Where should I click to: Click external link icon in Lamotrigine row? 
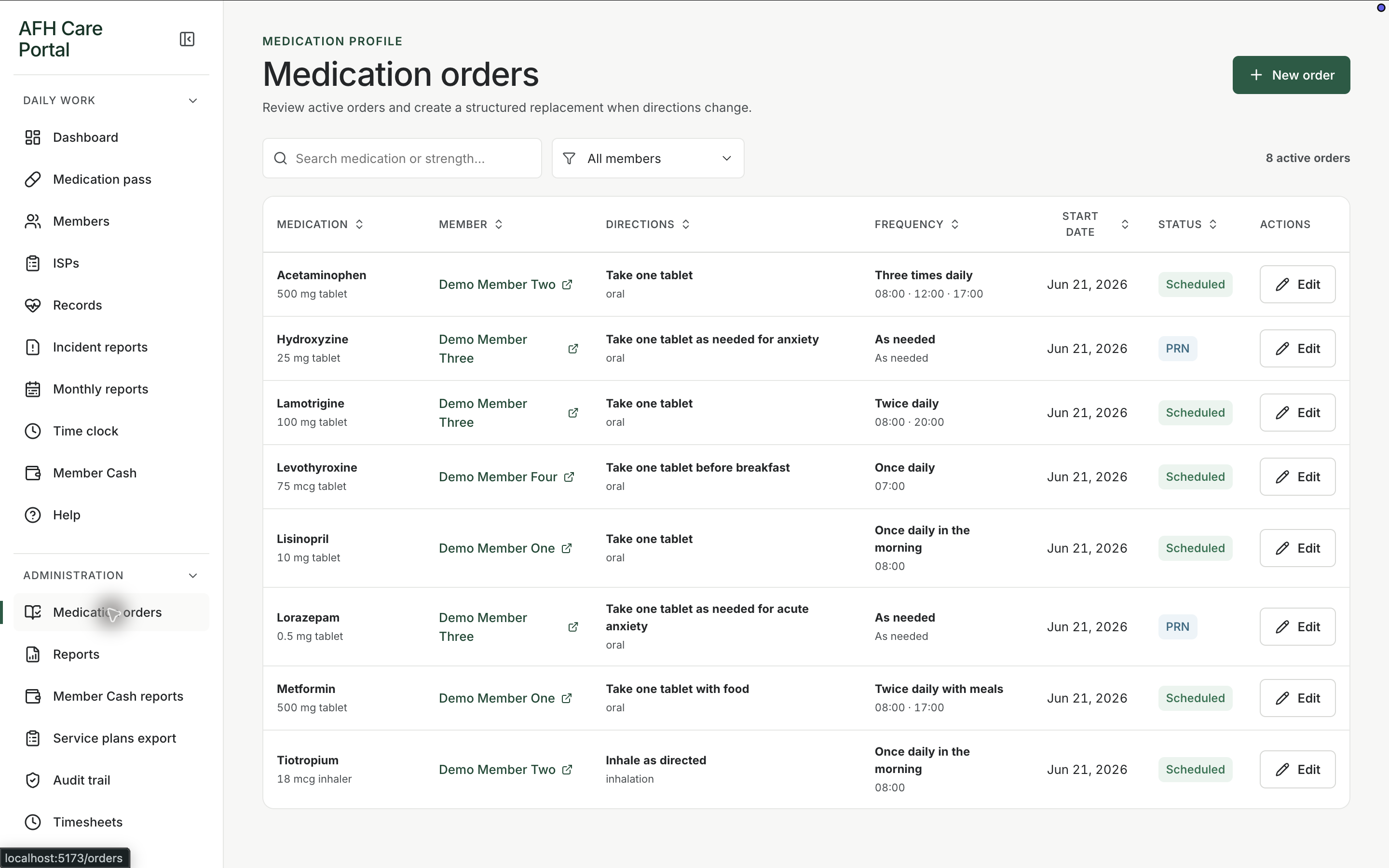[x=573, y=413]
